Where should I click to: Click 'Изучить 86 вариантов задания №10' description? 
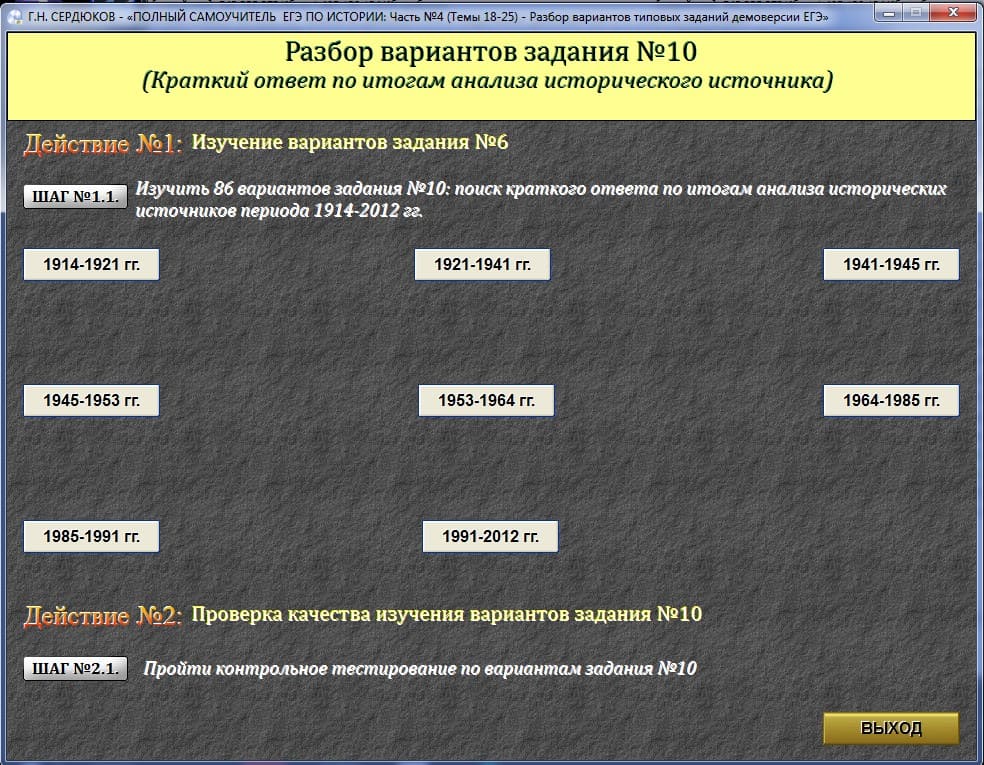pyautogui.click(x=541, y=199)
